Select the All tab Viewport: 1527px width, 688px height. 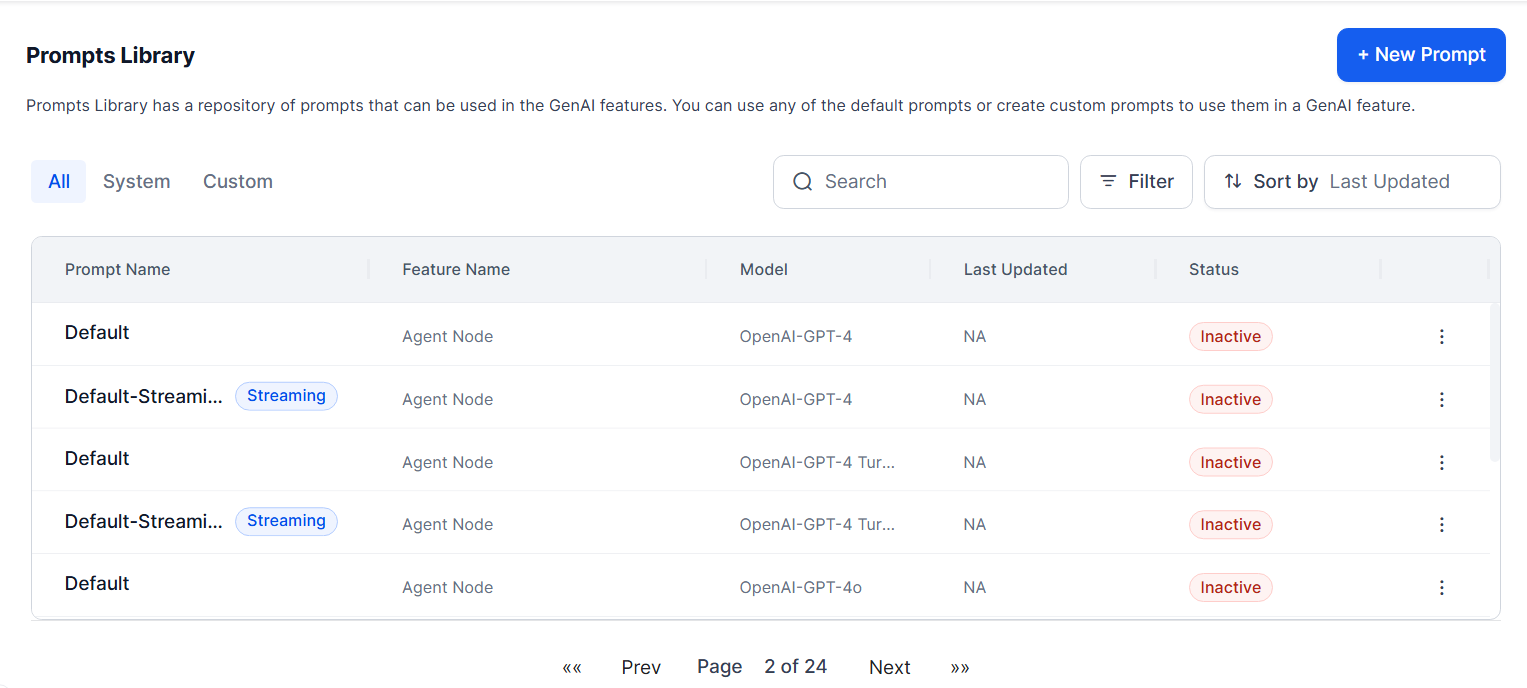(59, 182)
